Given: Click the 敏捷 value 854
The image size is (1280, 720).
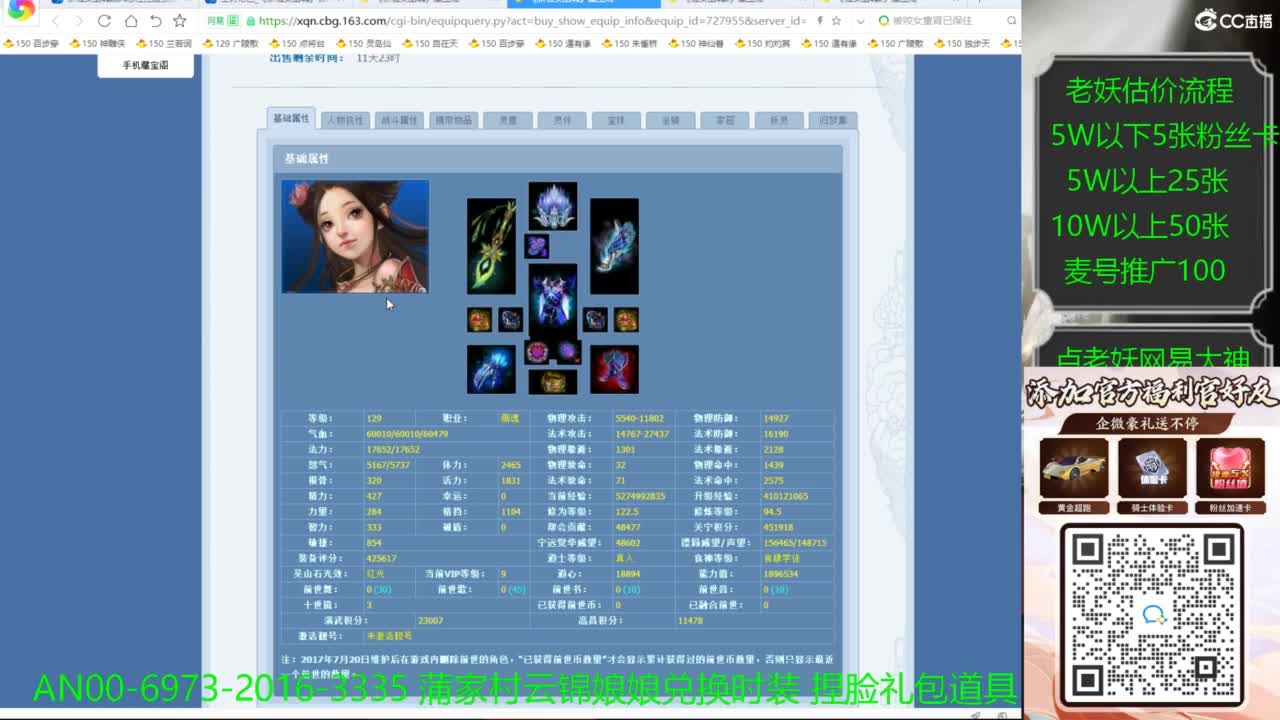Looking at the screenshot, I should pos(374,543).
